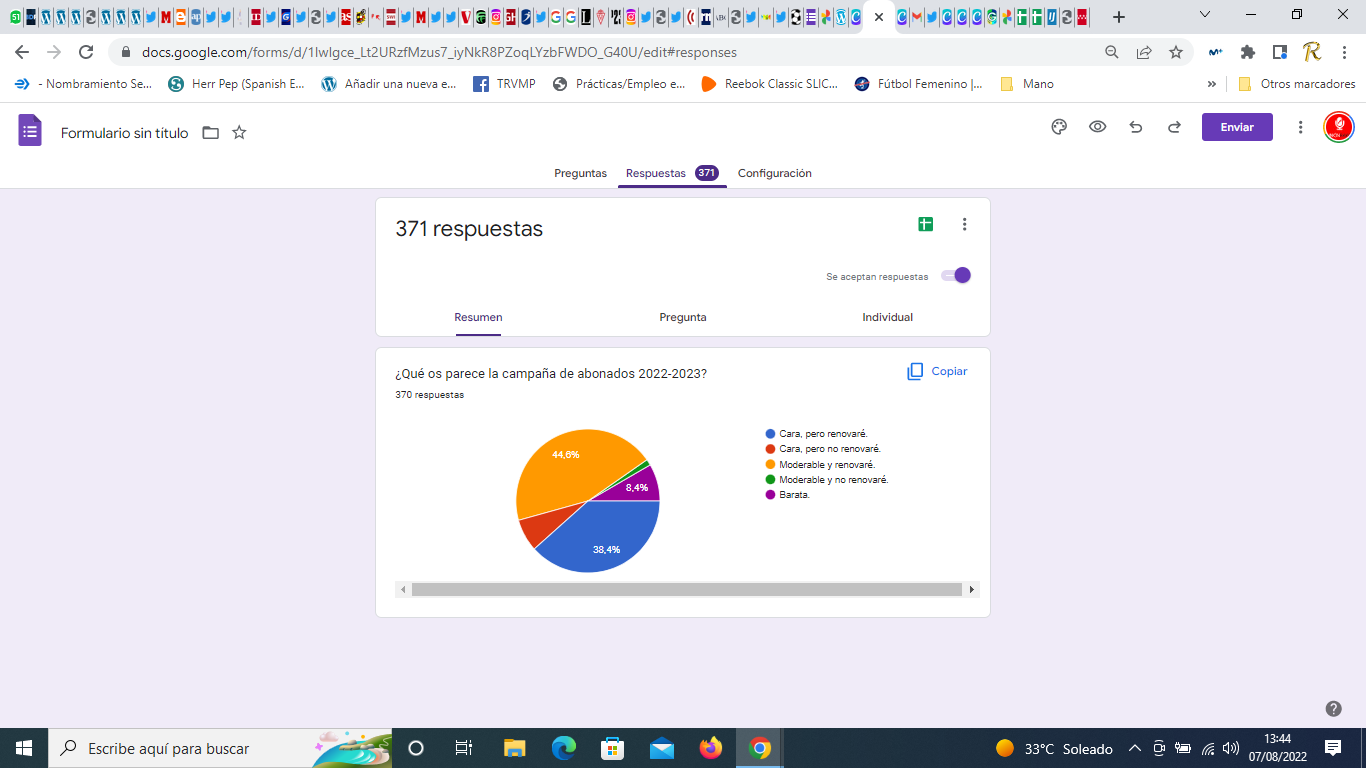The image size is (1366, 768).
Task: Click Copiar to copy the chart
Action: [937, 371]
